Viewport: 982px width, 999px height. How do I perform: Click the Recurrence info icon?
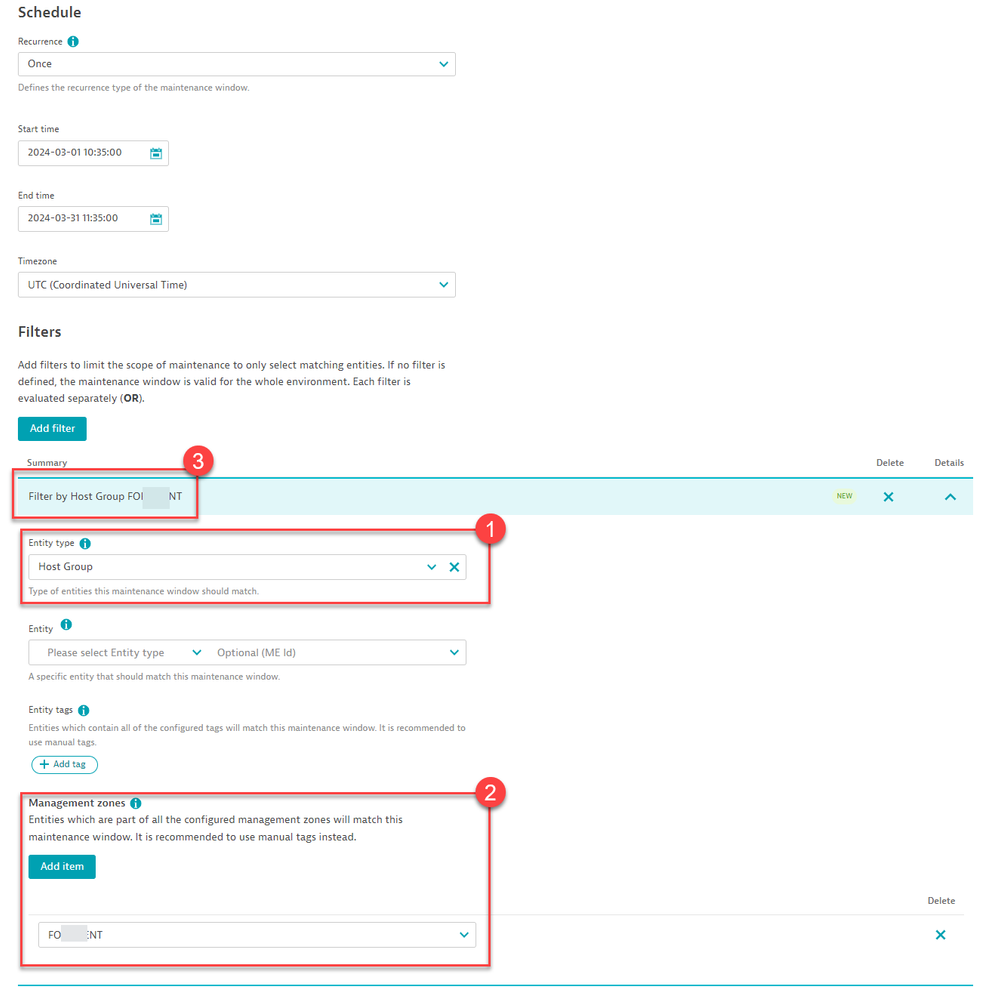click(x=73, y=41)
